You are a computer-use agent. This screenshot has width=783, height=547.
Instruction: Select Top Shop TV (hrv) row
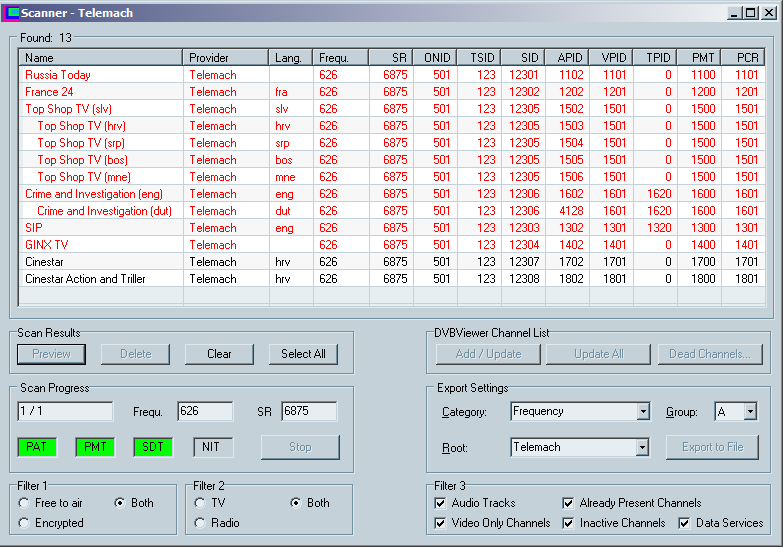point(392,126)
